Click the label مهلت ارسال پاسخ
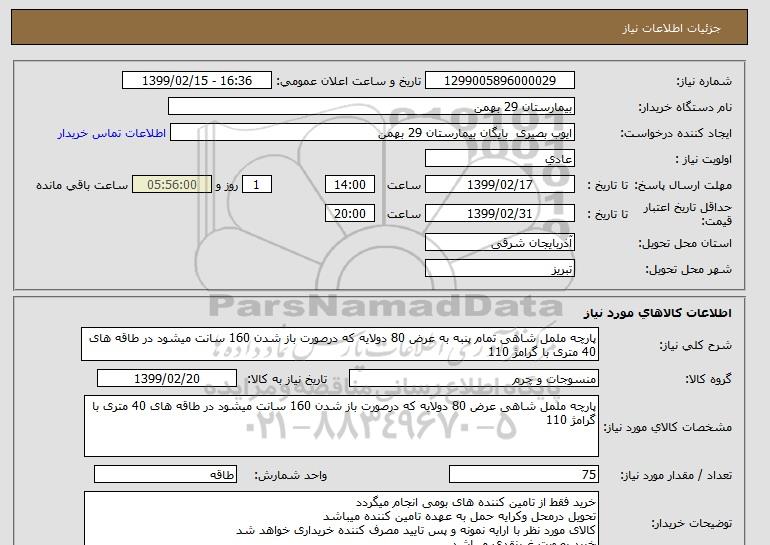Screen dimensions: 770x545 (x=683, y=185)
